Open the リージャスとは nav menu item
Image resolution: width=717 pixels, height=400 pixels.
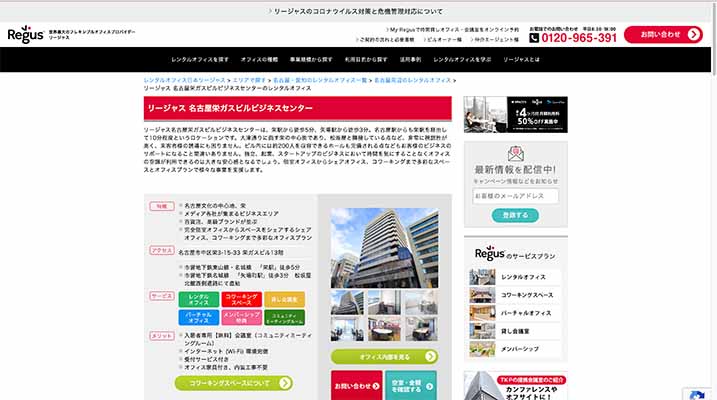[521, 59]
